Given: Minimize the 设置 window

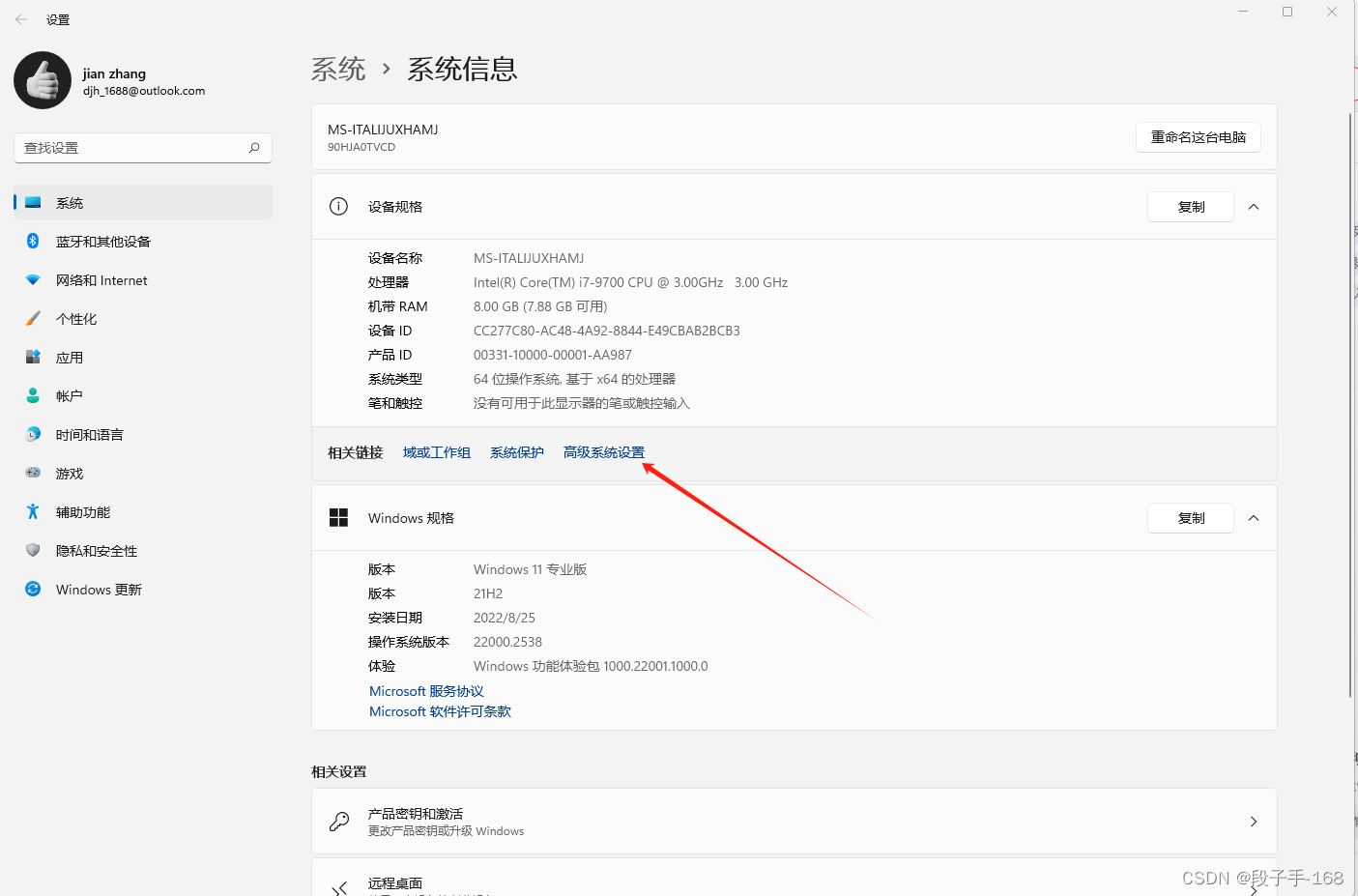Looking at the screenshot, I should [1243, 12].
